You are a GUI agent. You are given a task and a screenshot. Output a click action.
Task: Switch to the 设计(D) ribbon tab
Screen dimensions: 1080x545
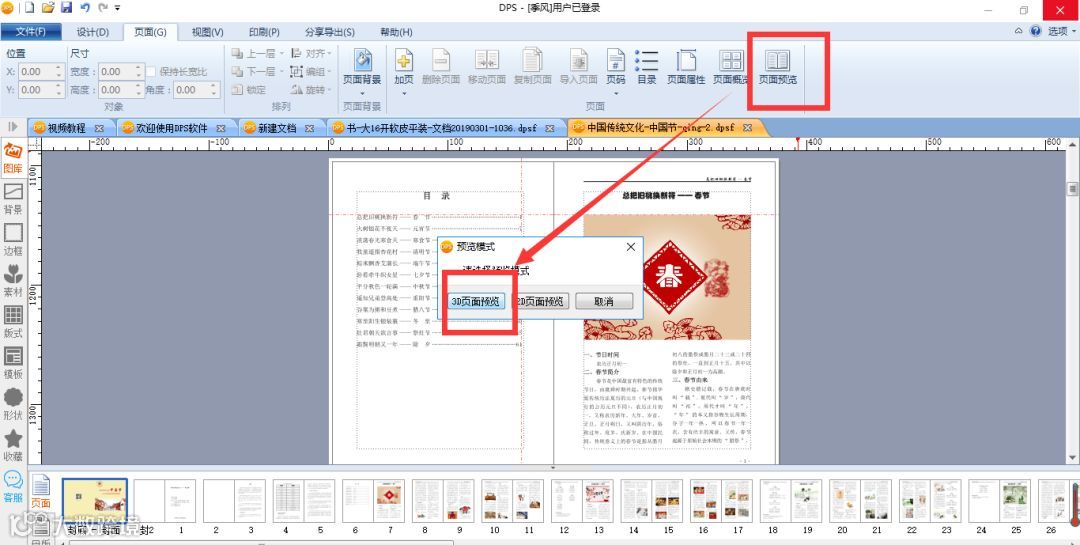coord(92,32)
